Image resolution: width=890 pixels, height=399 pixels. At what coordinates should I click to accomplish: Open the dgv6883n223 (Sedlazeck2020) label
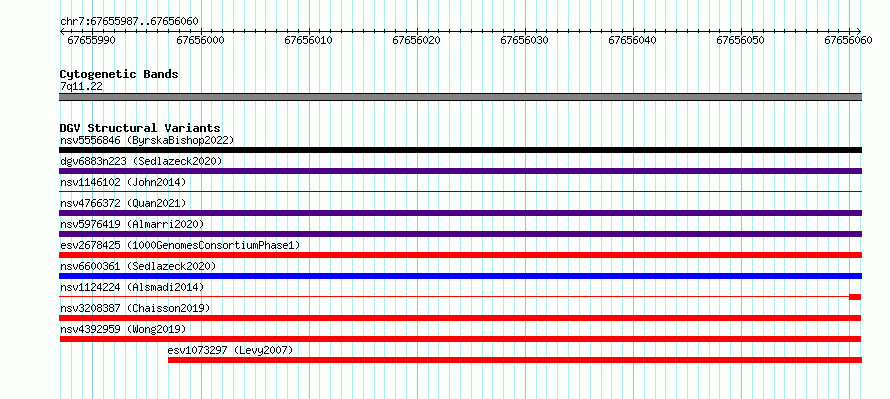click(141, 161)
